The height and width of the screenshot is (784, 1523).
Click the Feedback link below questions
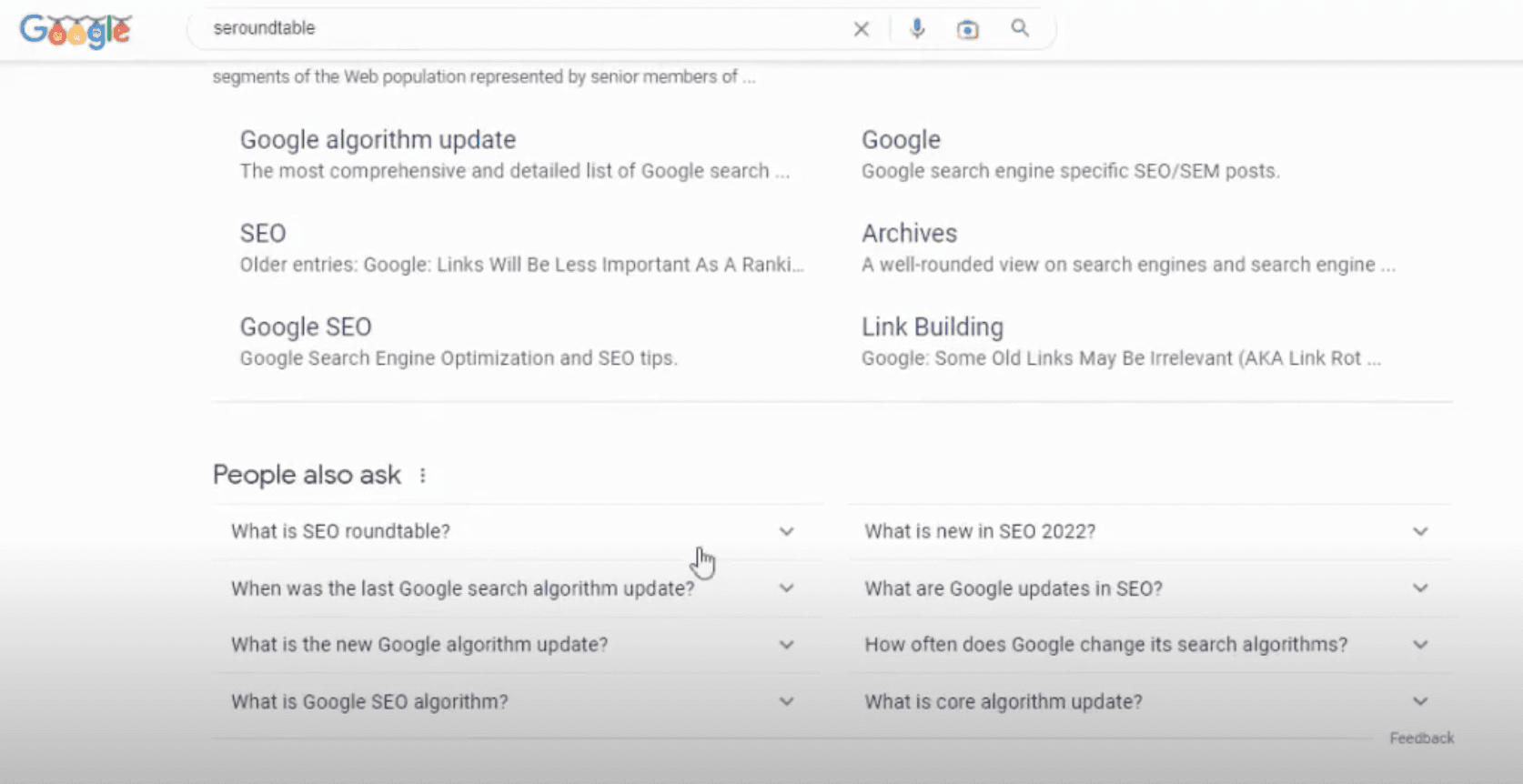(x=1421, y=739)
